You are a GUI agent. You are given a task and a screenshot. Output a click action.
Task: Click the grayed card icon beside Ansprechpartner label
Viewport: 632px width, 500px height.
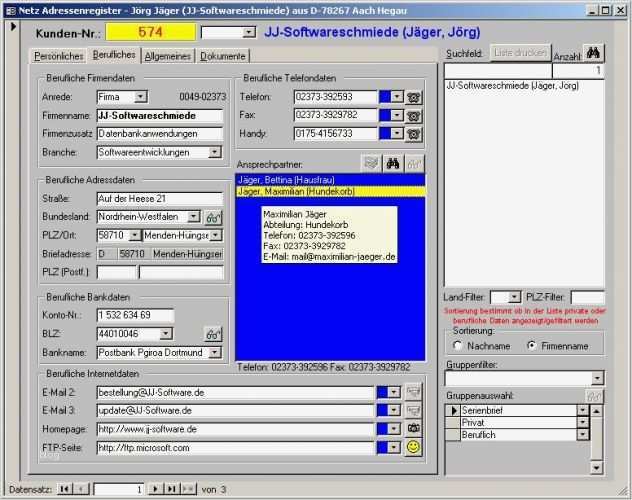tap(371, 164)
